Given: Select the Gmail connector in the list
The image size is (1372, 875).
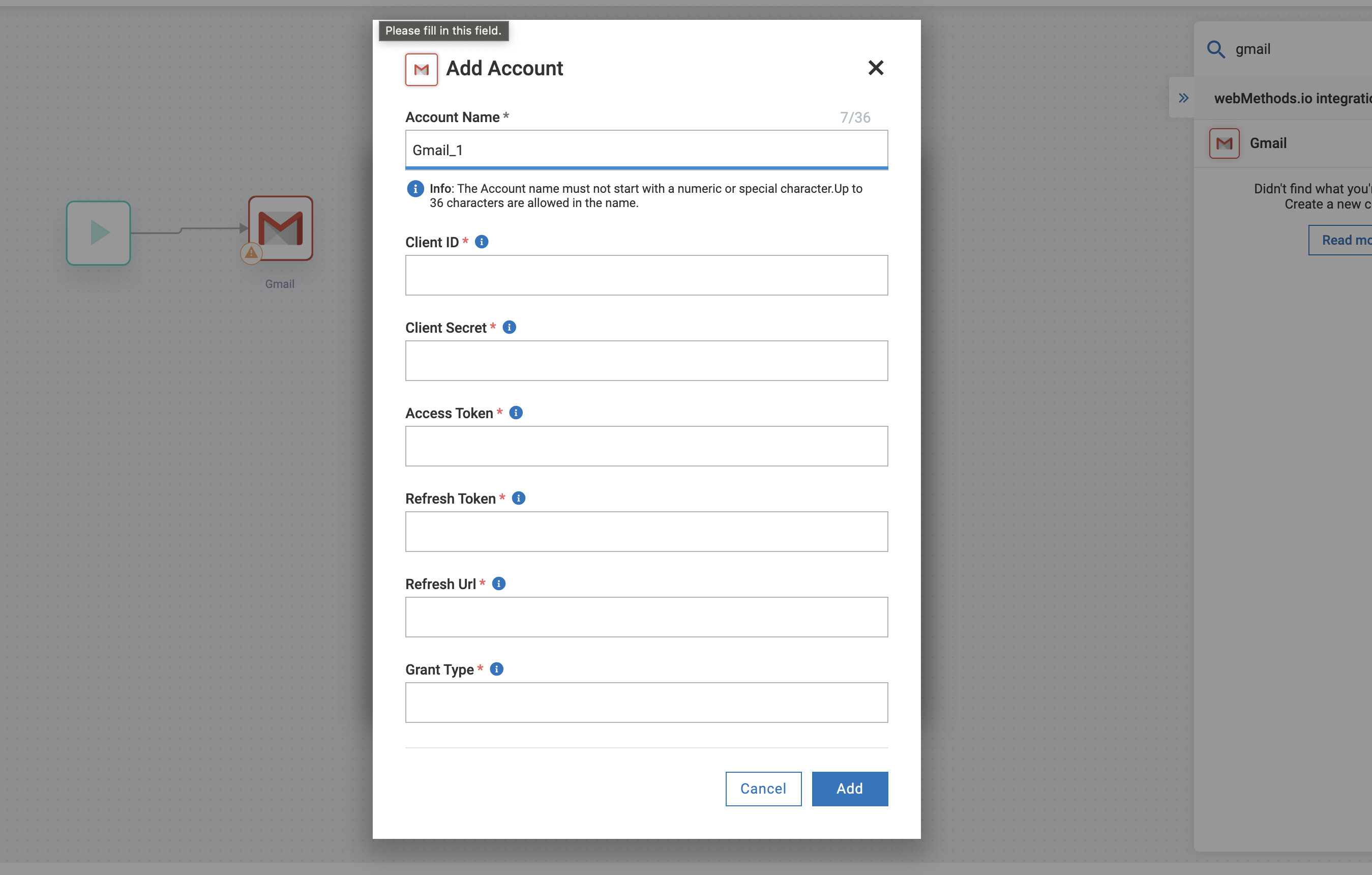Looking at the screenshot, I should click(1267, 143).
